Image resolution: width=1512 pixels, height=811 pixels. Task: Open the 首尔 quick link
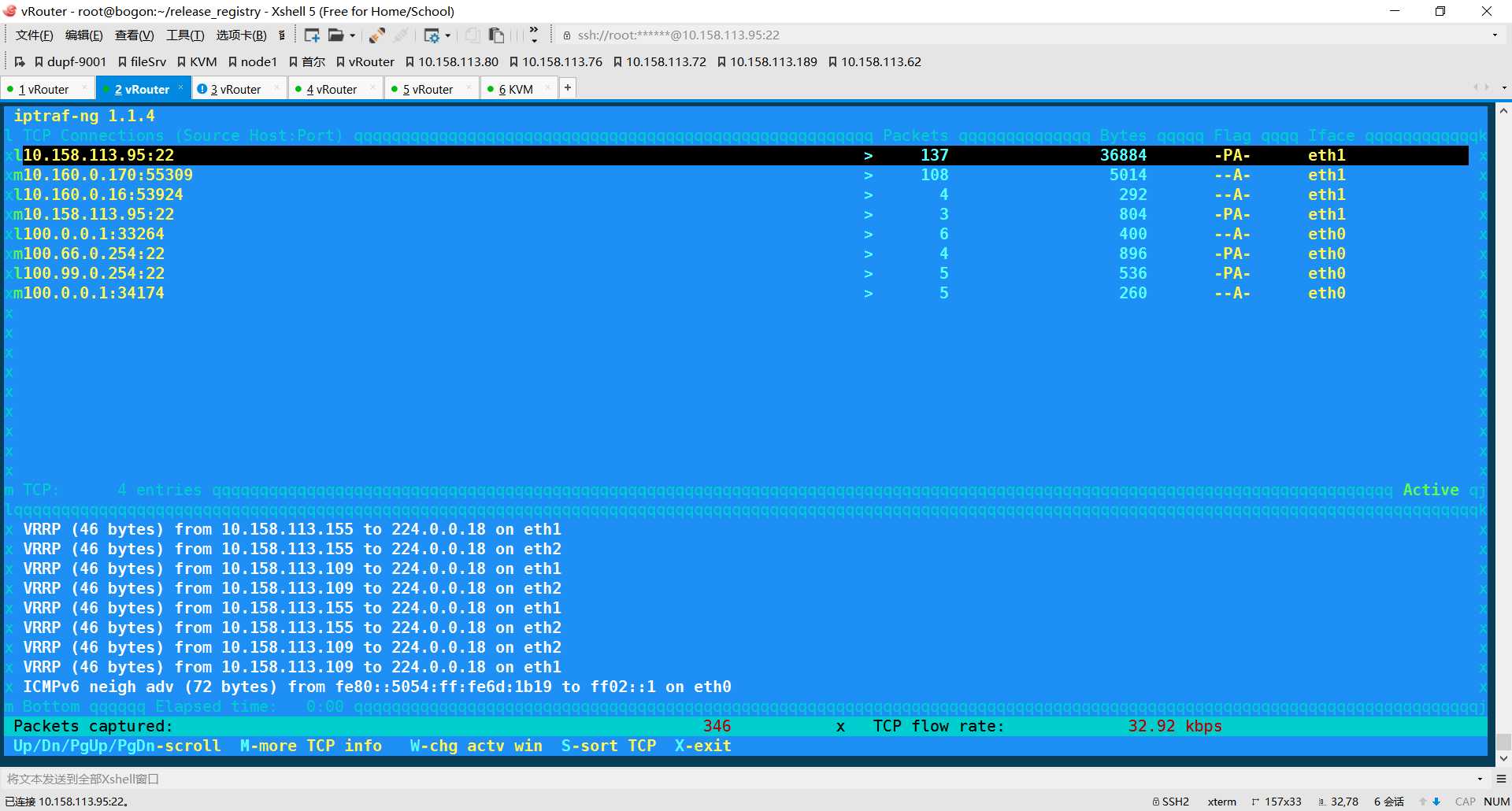307,61
